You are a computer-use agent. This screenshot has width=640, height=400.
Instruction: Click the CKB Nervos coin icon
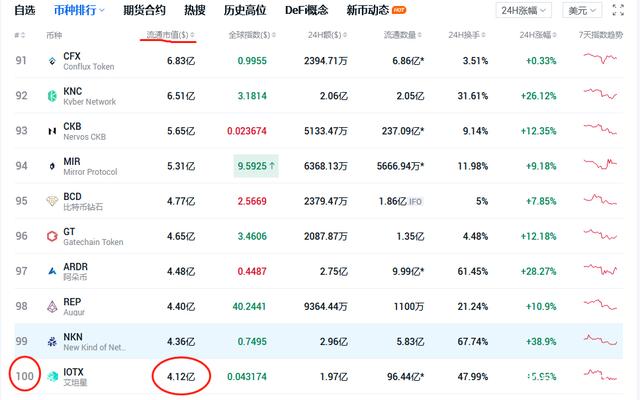click(52, 131)
